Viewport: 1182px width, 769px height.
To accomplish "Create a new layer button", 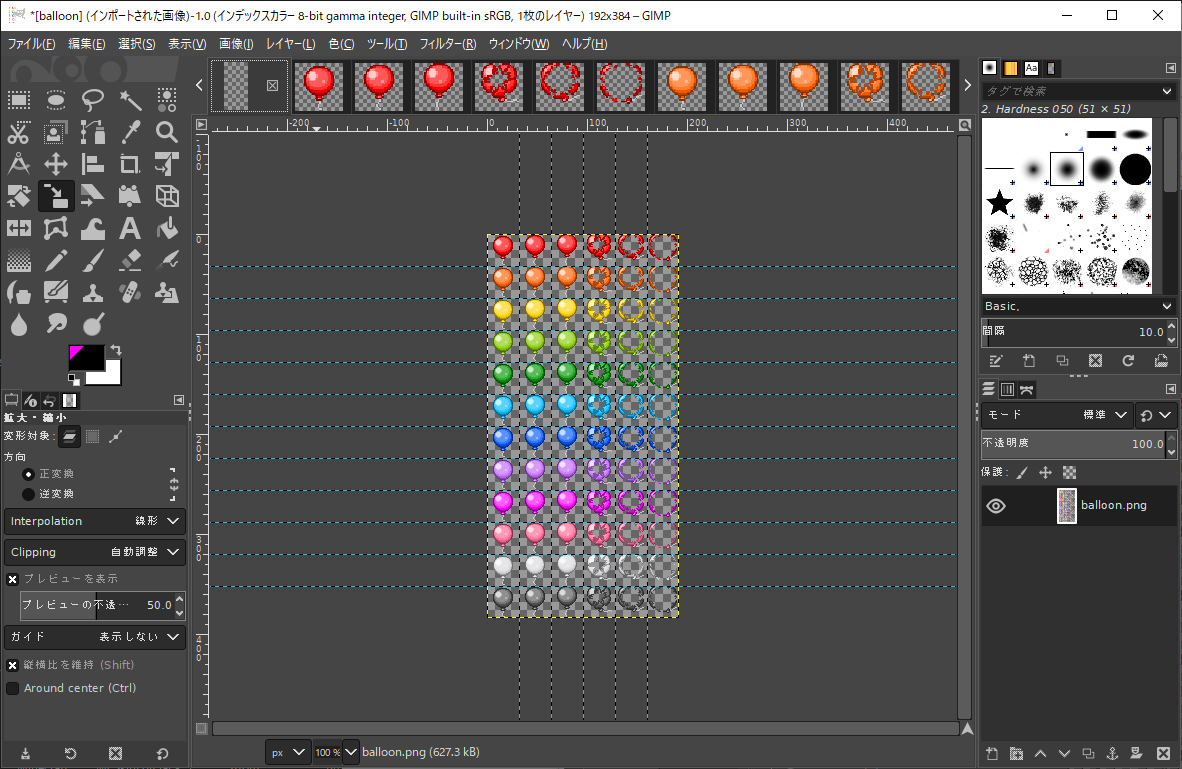I will coord(992,753).
